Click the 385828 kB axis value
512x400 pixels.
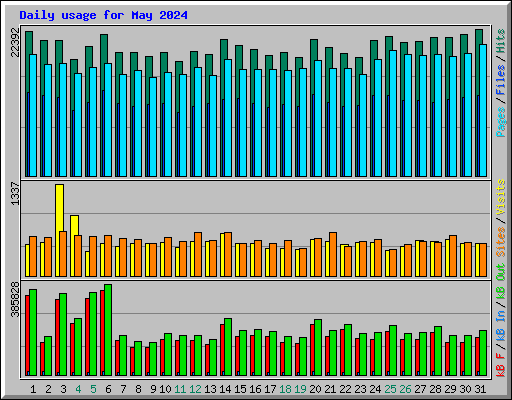pos(15,300)
